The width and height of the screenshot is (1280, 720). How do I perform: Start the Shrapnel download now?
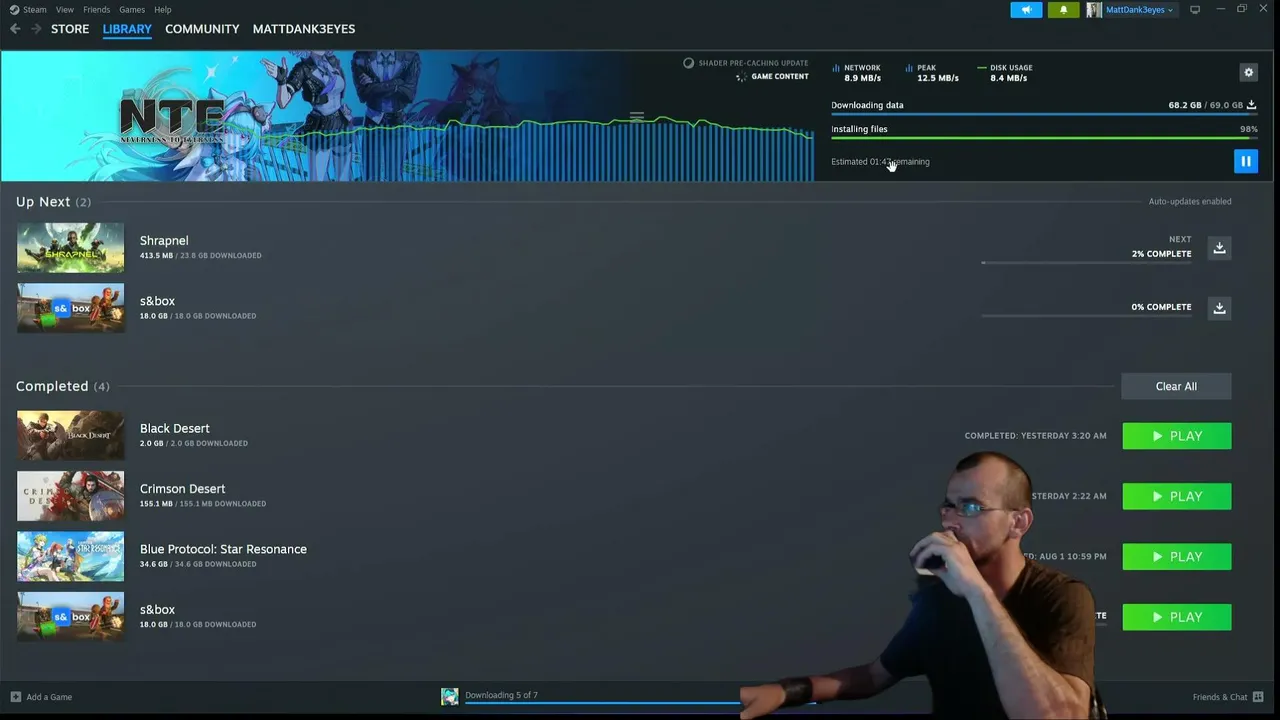1219,248
